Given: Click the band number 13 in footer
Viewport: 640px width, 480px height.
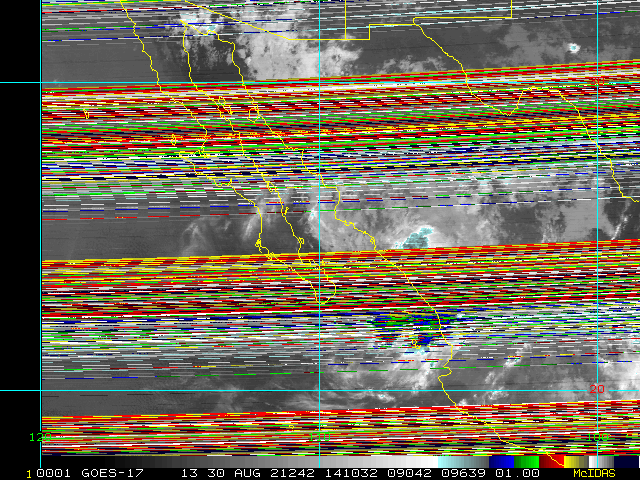Looking at the screenshot, I should (x=189, y=472).
